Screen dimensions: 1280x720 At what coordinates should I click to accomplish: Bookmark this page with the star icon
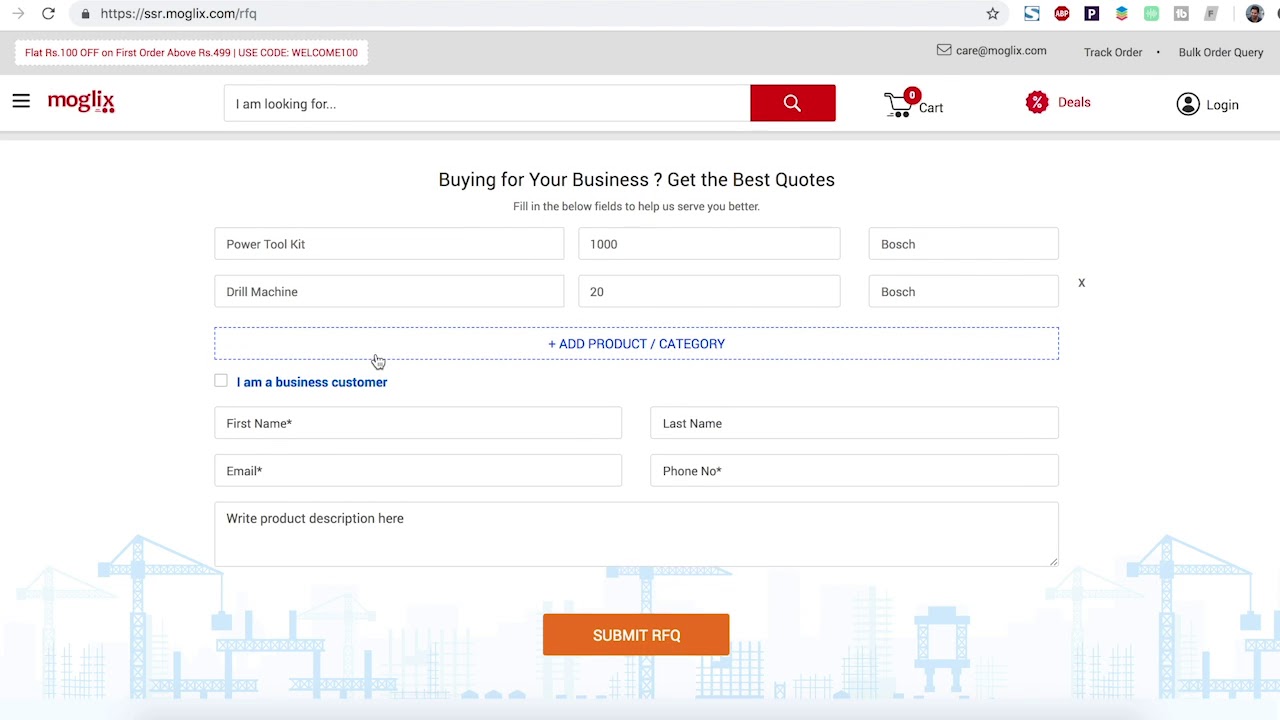coord(992,14)
